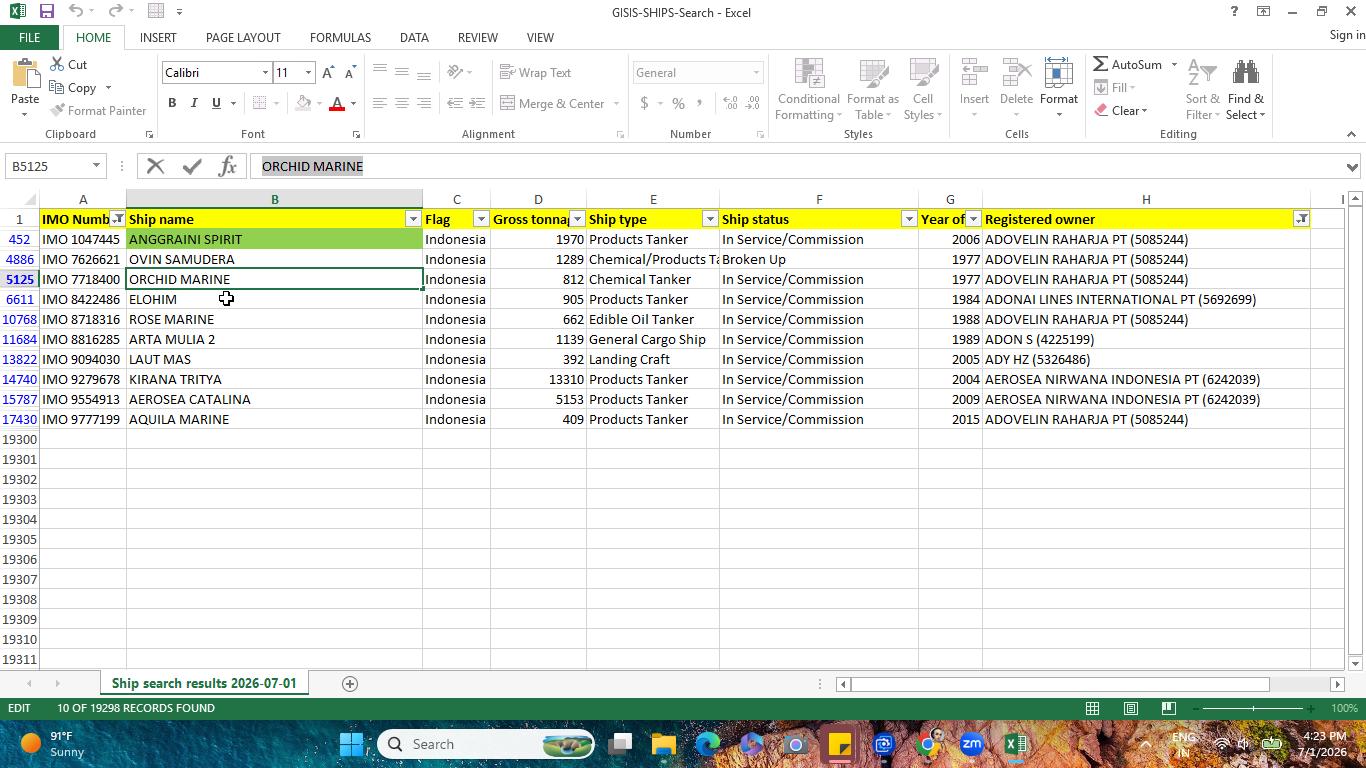The image size is (1366, 768).
Task: Align cell text to the left
Action: coord(379,103)
